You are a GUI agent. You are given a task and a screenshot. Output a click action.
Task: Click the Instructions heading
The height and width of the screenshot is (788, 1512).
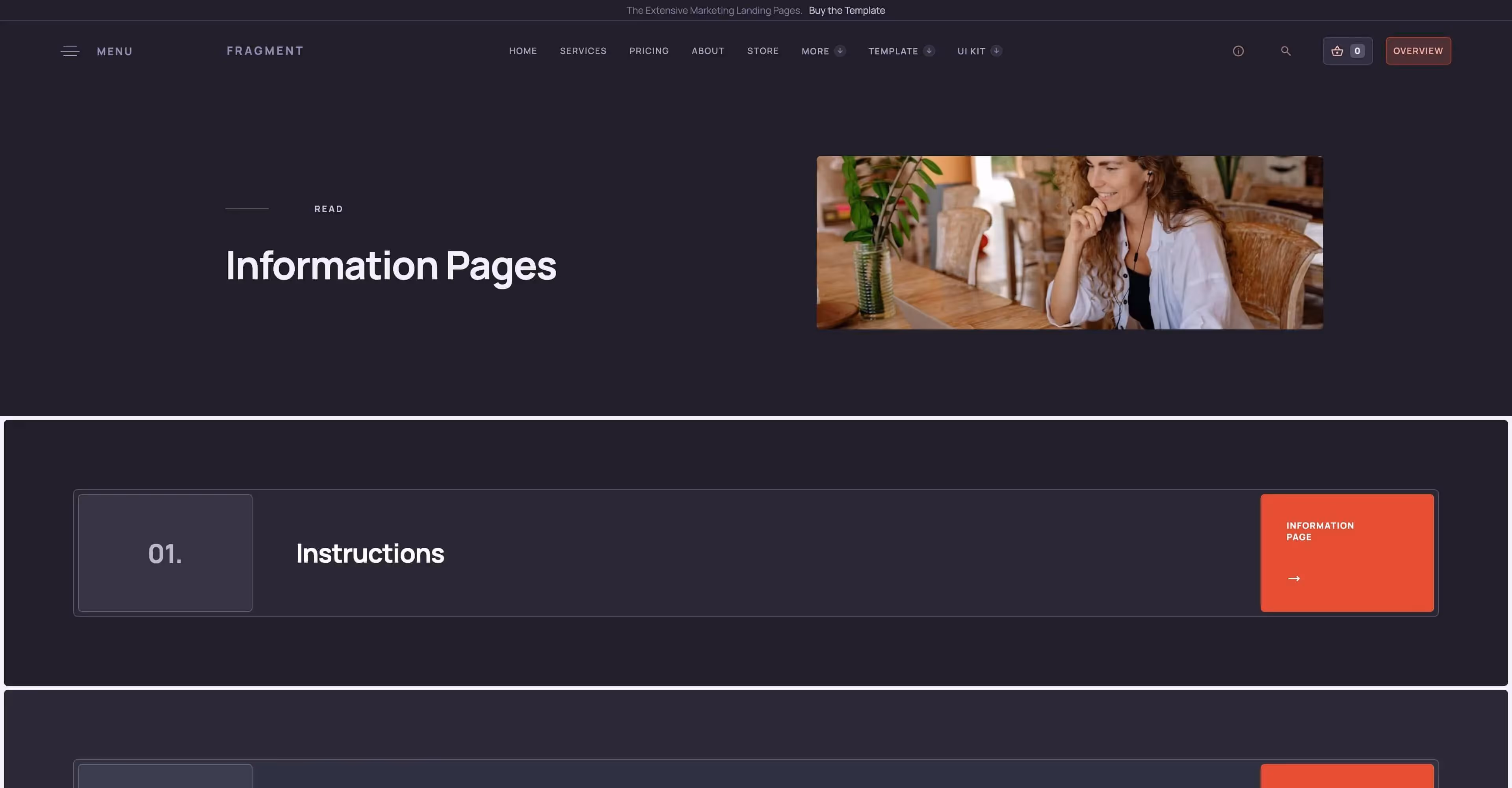(x=370, y=553)
